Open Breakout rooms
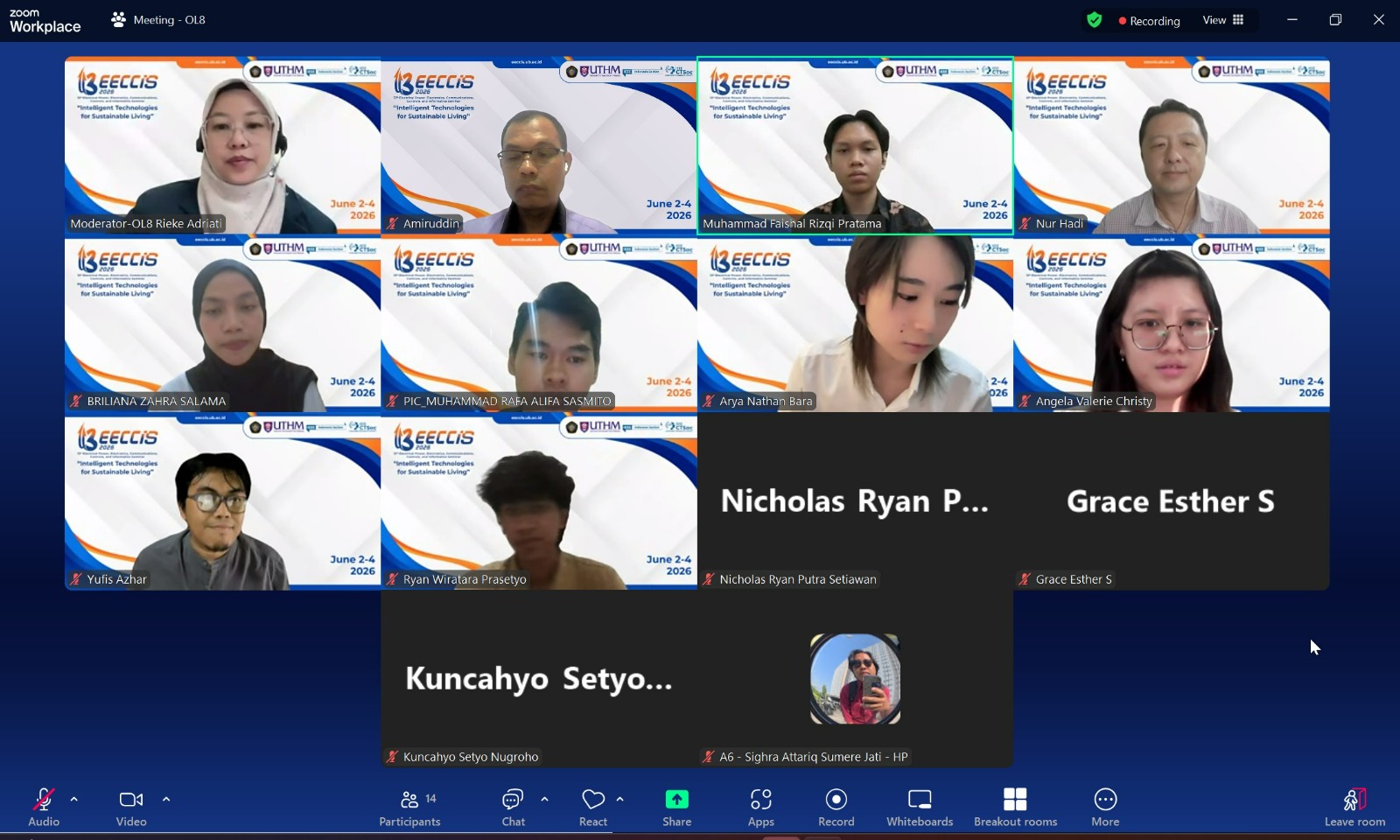The height and width of the screenshot is (840, 1400). (x=1015, y=807)
